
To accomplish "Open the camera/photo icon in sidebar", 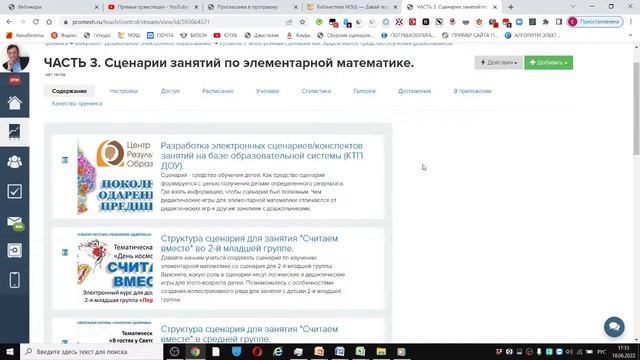I will click(15, 250).
